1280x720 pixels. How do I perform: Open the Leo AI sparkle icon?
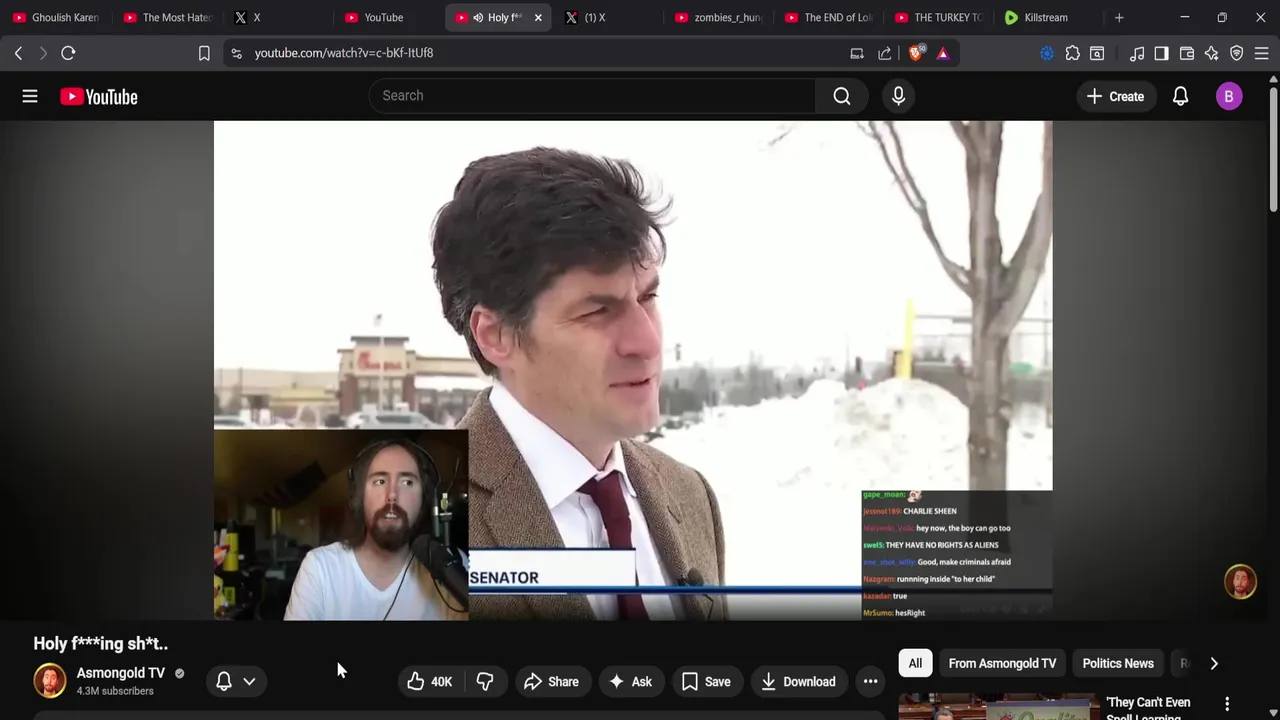click(1212, 53)
